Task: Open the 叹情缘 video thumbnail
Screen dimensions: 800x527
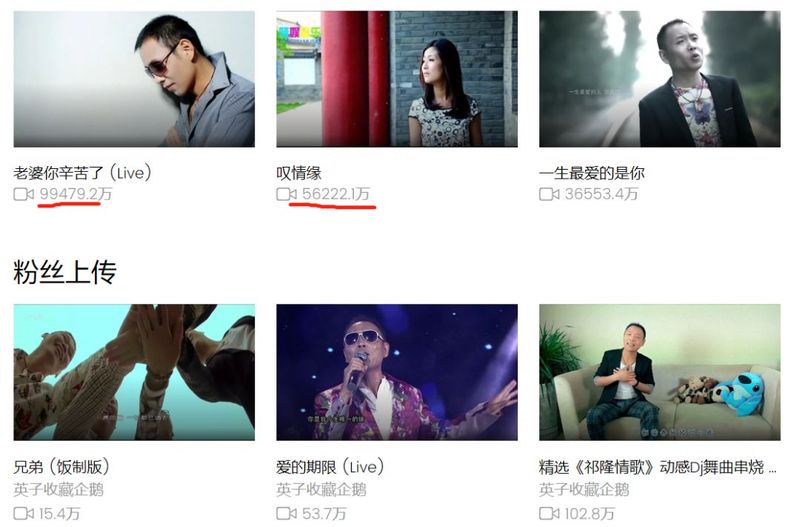Action: (397, 79)
